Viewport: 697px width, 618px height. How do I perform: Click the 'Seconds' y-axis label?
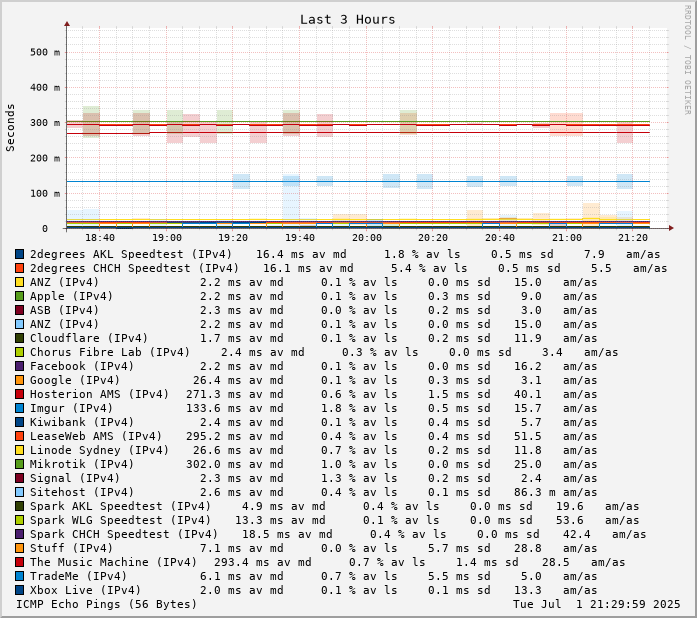[x=10, y=128]
